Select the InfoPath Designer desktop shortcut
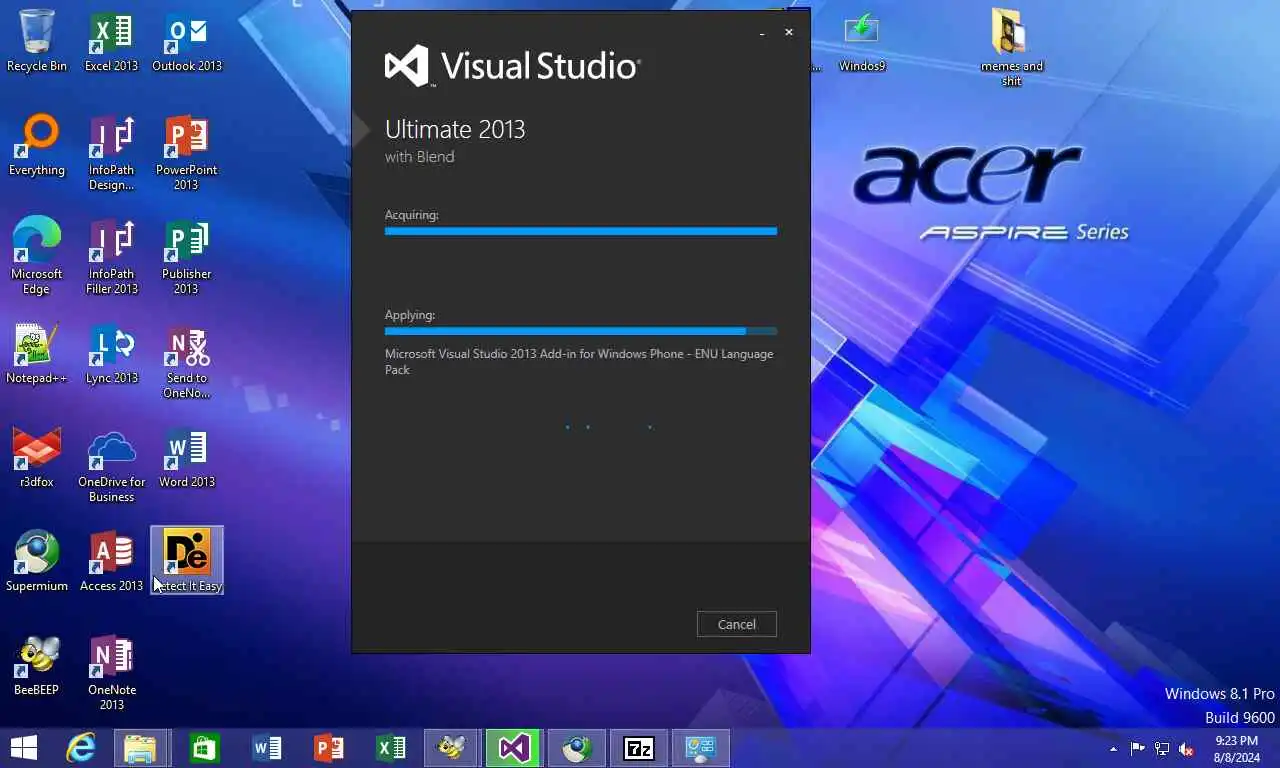The image size is (1280, 768). (111, 152)
